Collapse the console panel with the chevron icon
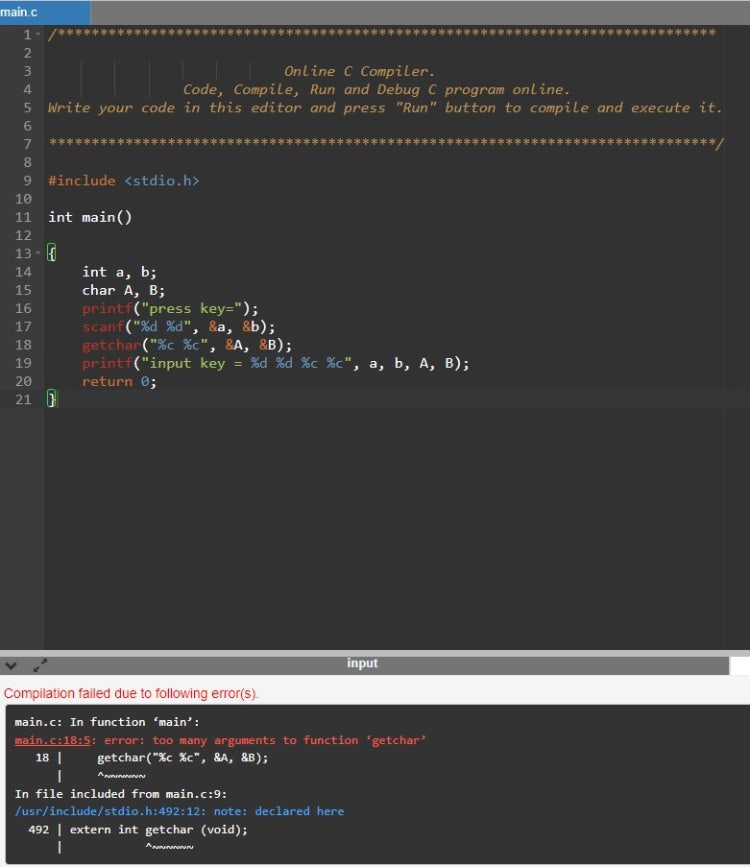Image resolution: width=750 pixels, height=867 pixels. (x=11, y=664)
